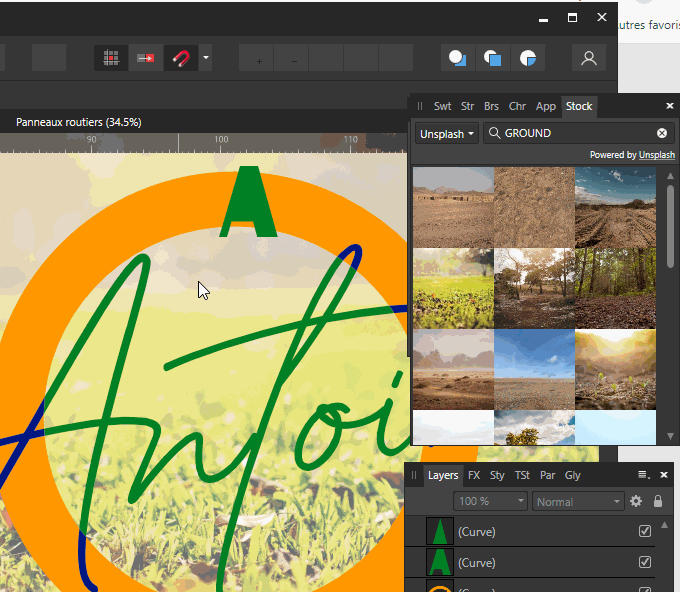Select the blue sky flat land photo

tap(534, 370)
